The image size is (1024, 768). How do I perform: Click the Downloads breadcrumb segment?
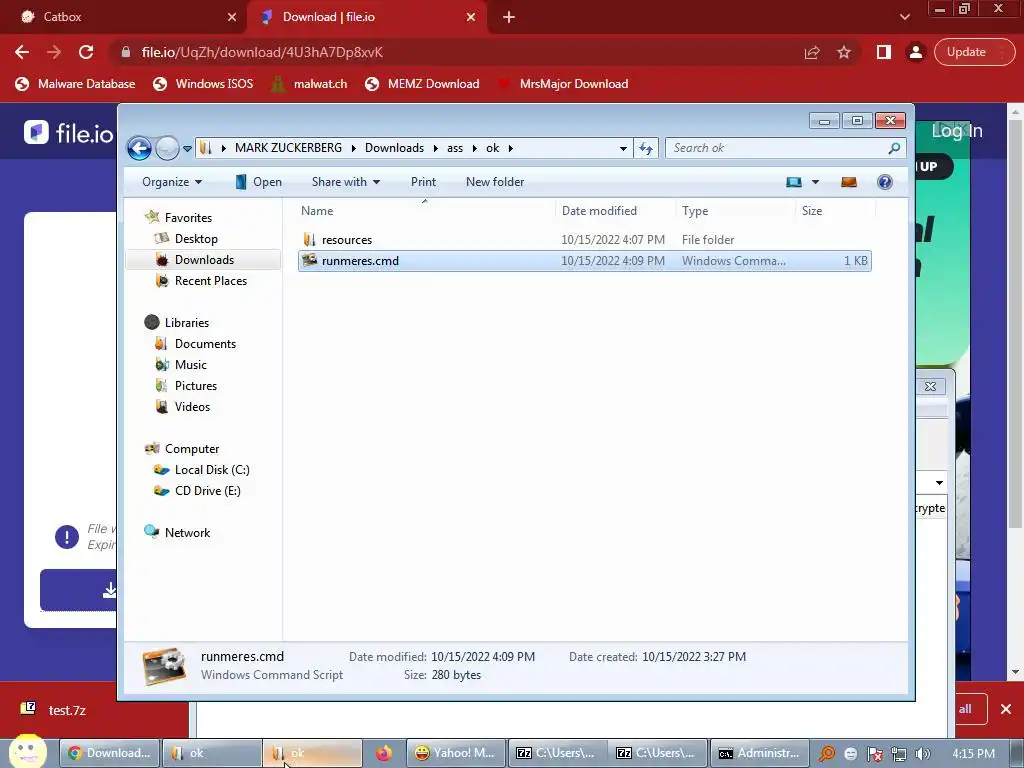(x=394, y=148)
